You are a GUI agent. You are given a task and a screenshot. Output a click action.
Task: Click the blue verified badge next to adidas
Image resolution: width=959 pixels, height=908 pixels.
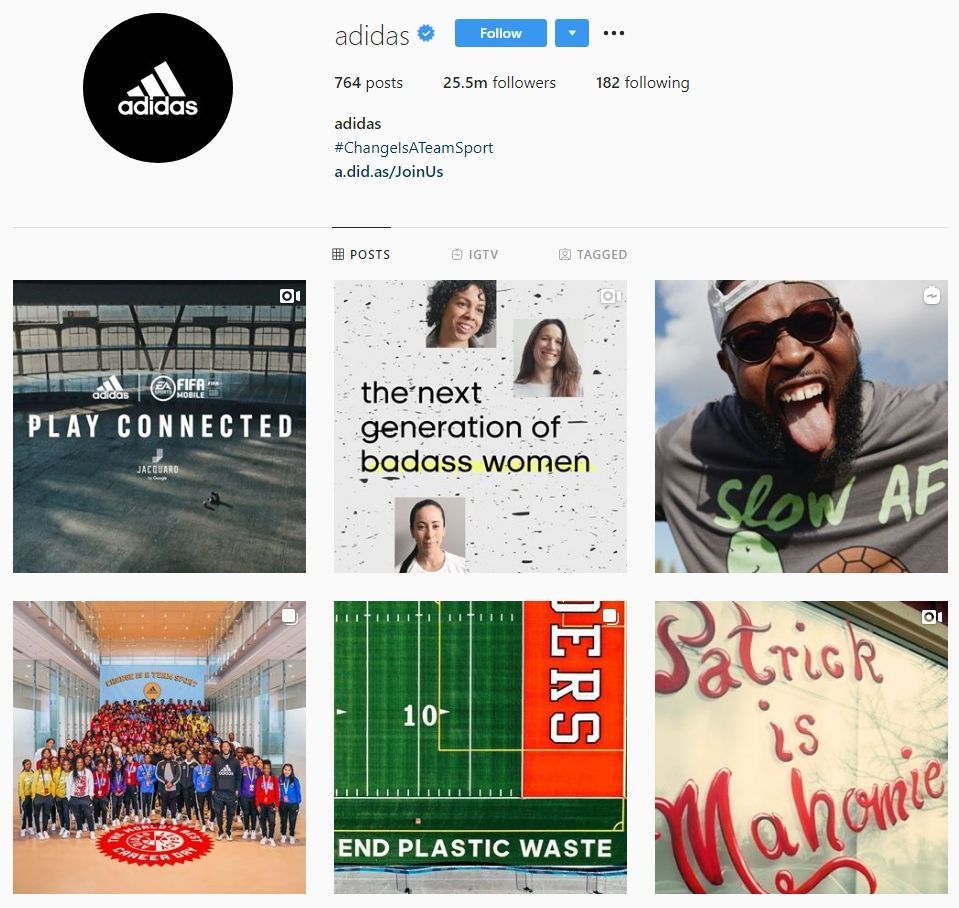pyautogui.click(x=426, y=33)
